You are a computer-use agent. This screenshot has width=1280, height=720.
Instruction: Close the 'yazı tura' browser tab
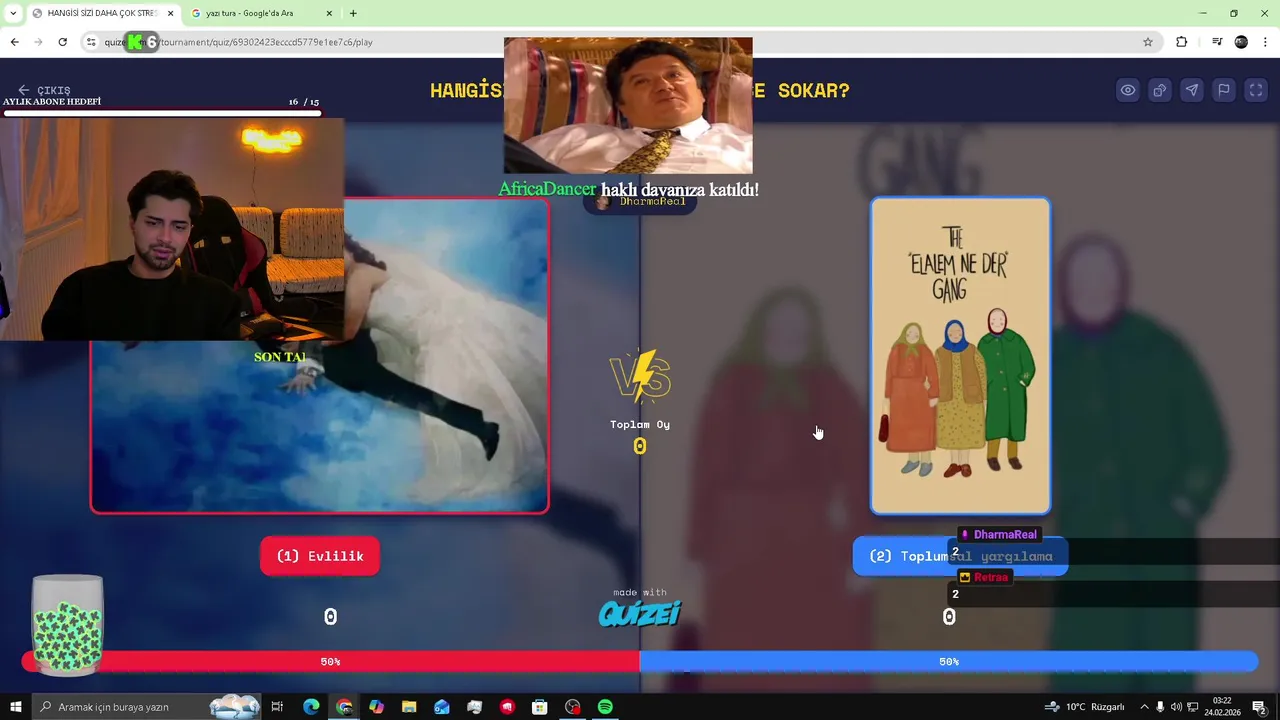(x=329, y=13)
